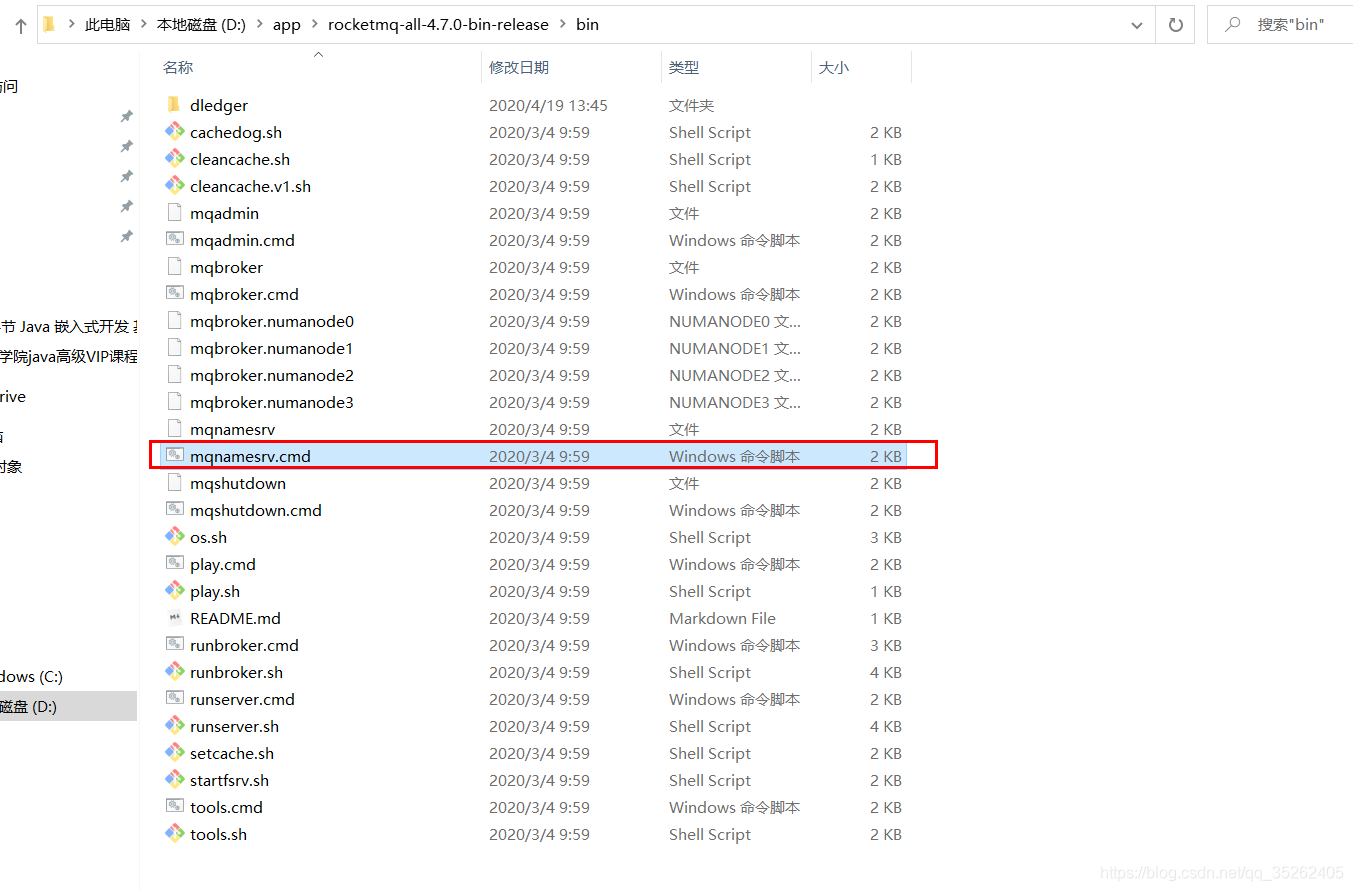This screenshot has width=1353, height=891.
Task: Select the mqshutdown.cmd script icon
Action: pyautogui.click(x=174, y=510)
